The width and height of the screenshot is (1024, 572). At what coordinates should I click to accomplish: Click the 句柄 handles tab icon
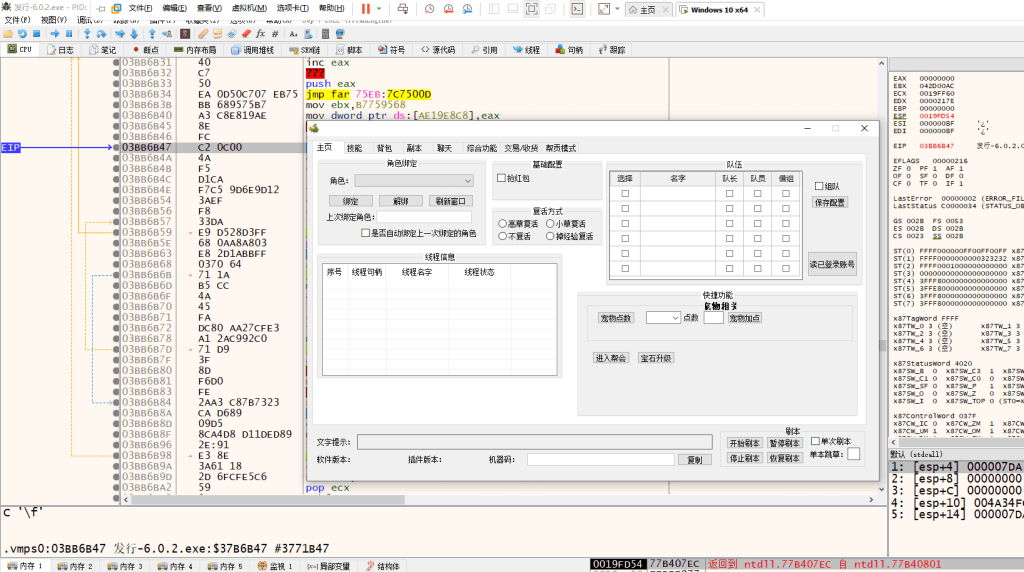pos(561,49)
